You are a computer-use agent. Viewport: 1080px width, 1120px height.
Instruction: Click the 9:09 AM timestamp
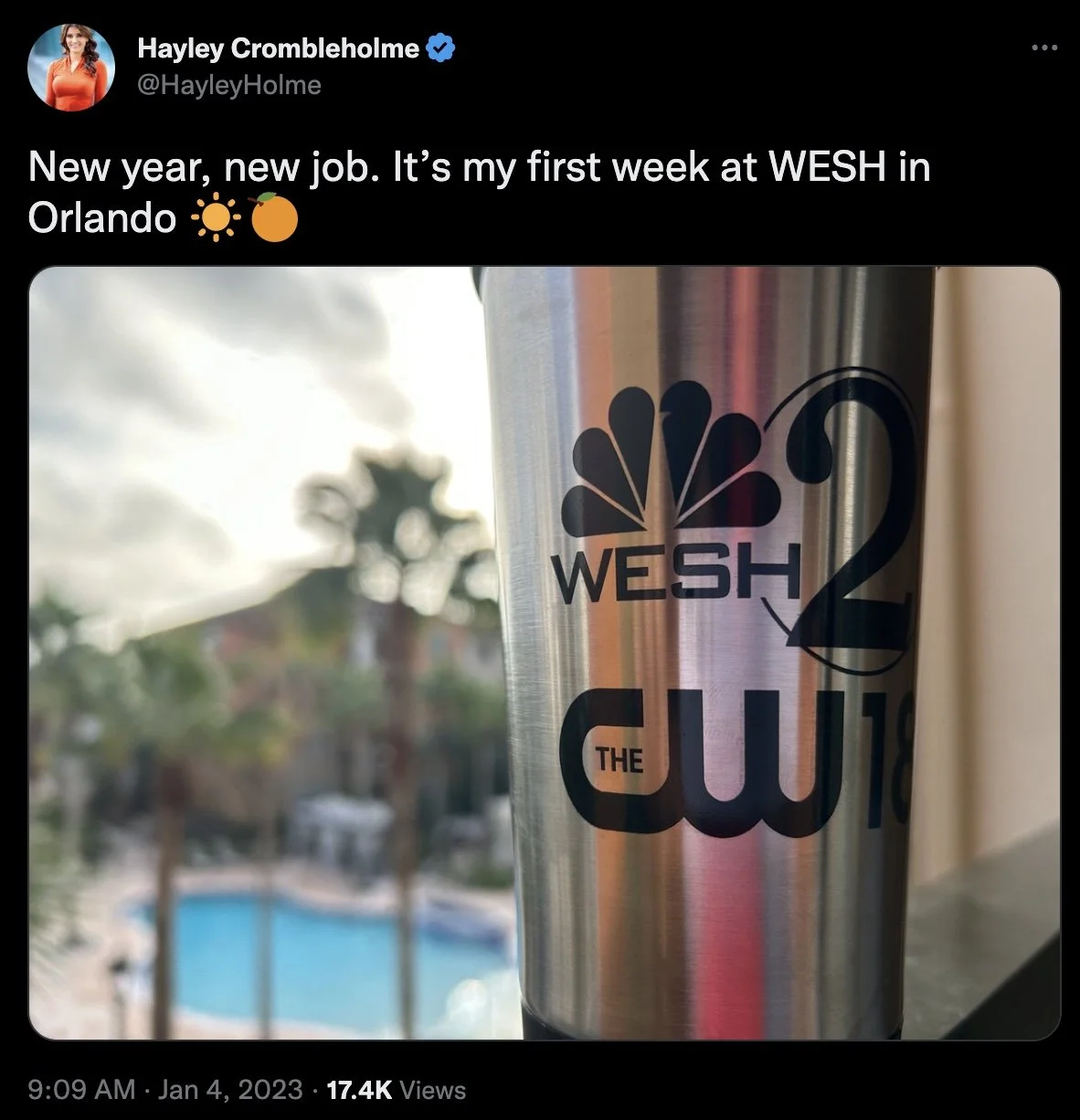click(82, 1089)
